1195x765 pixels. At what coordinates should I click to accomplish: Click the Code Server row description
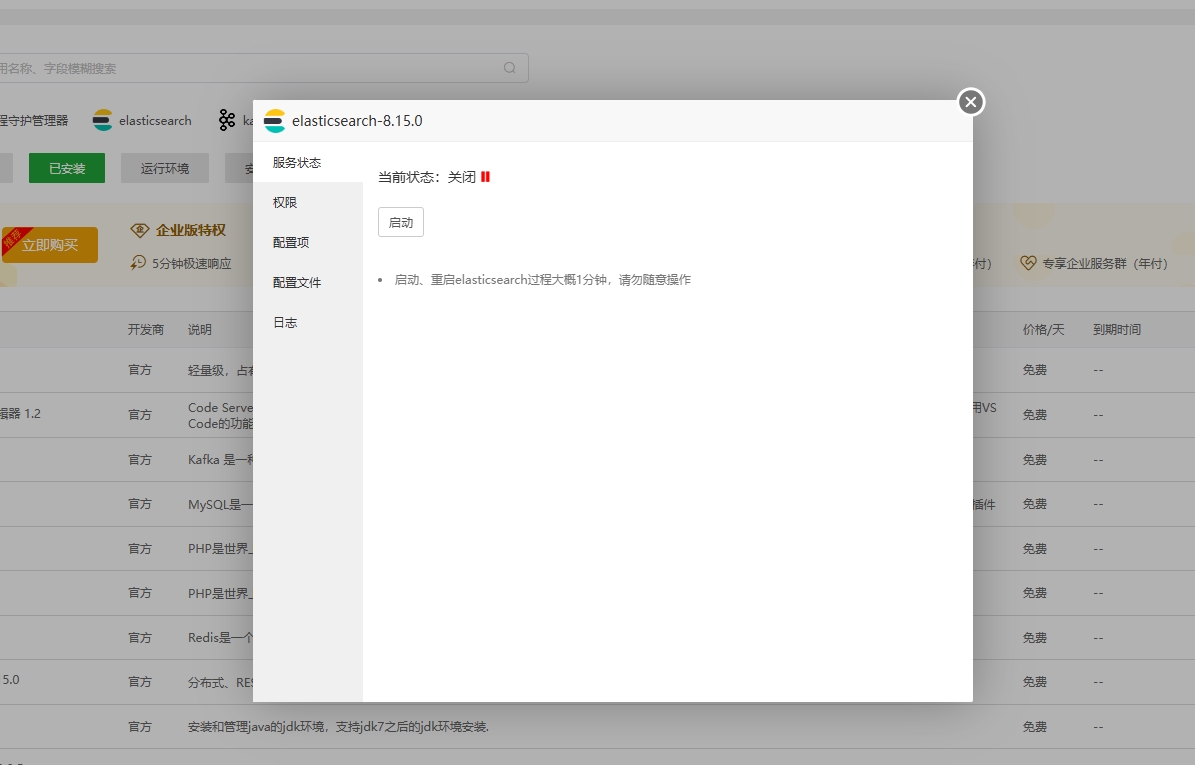click(x=220, y=415)
